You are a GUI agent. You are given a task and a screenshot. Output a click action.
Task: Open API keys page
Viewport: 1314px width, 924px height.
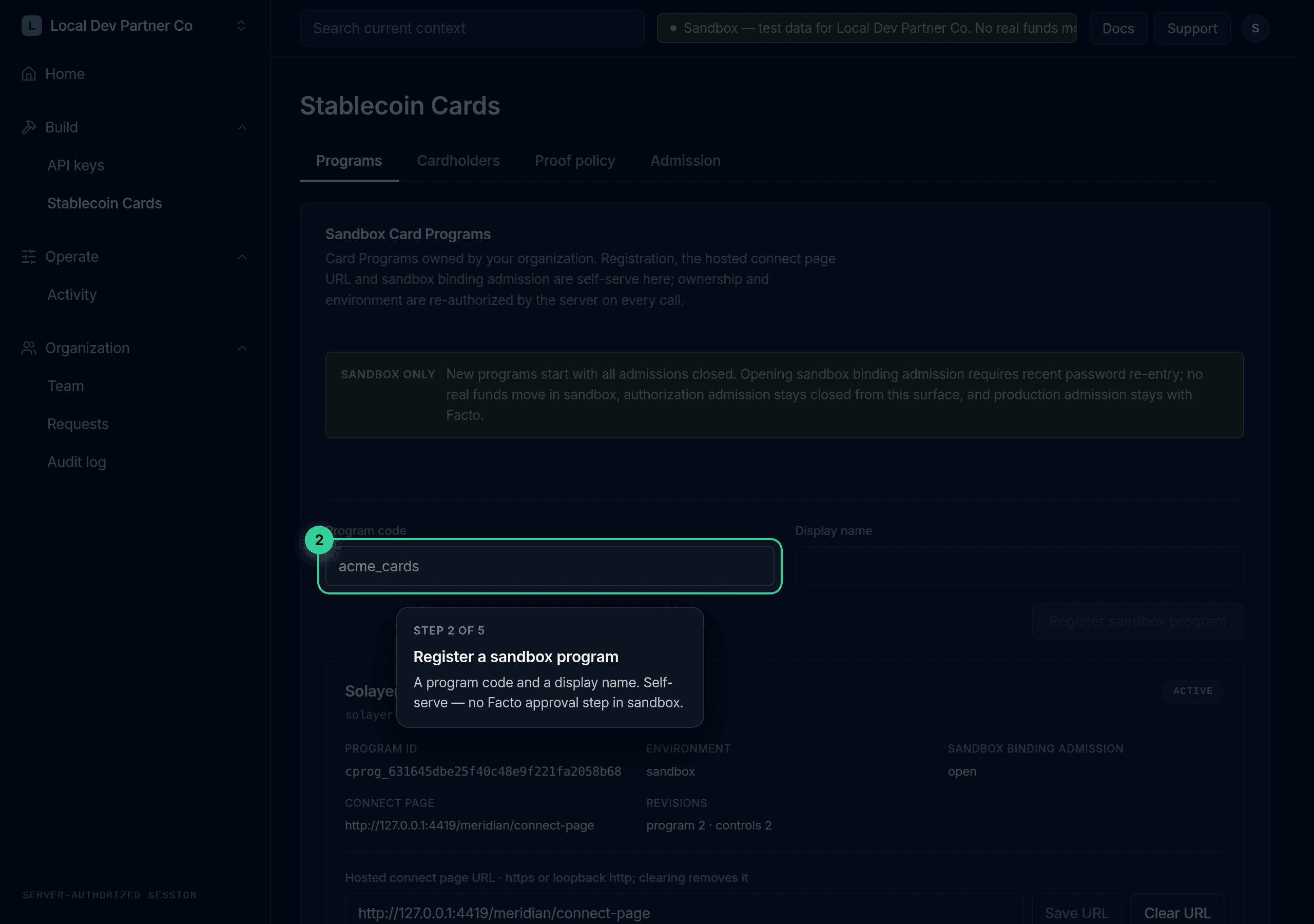click(75, 165)
